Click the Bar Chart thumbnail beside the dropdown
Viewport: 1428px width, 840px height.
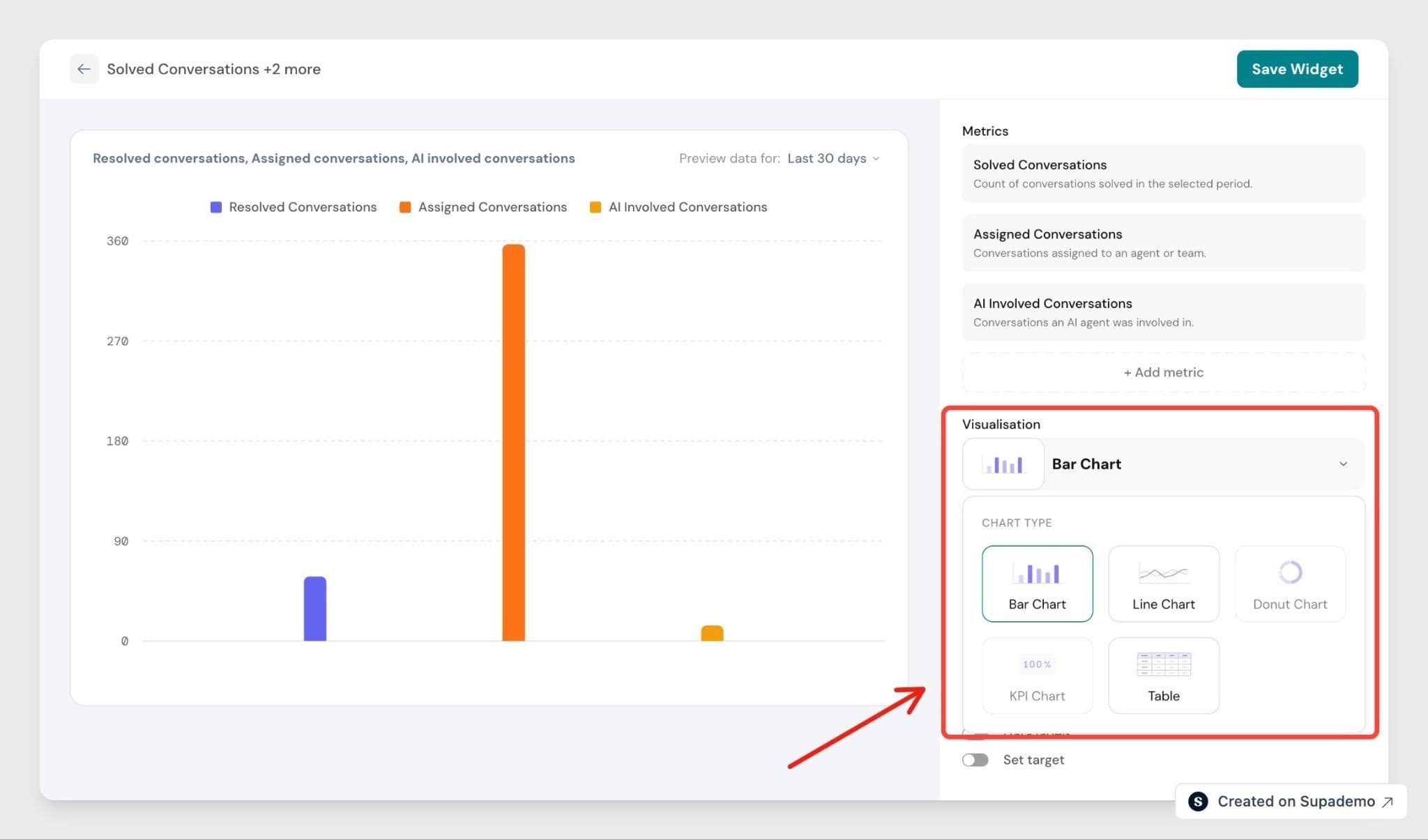click(x=1003, y=464)
